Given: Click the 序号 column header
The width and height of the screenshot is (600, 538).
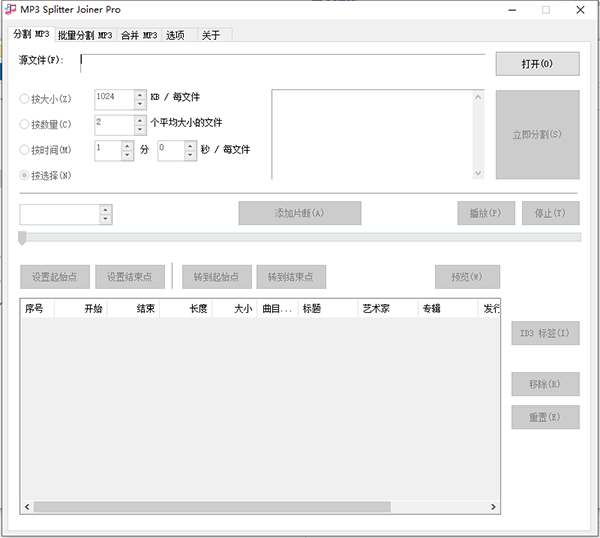Looking at the screenshot, I should (x=38, y=308).
